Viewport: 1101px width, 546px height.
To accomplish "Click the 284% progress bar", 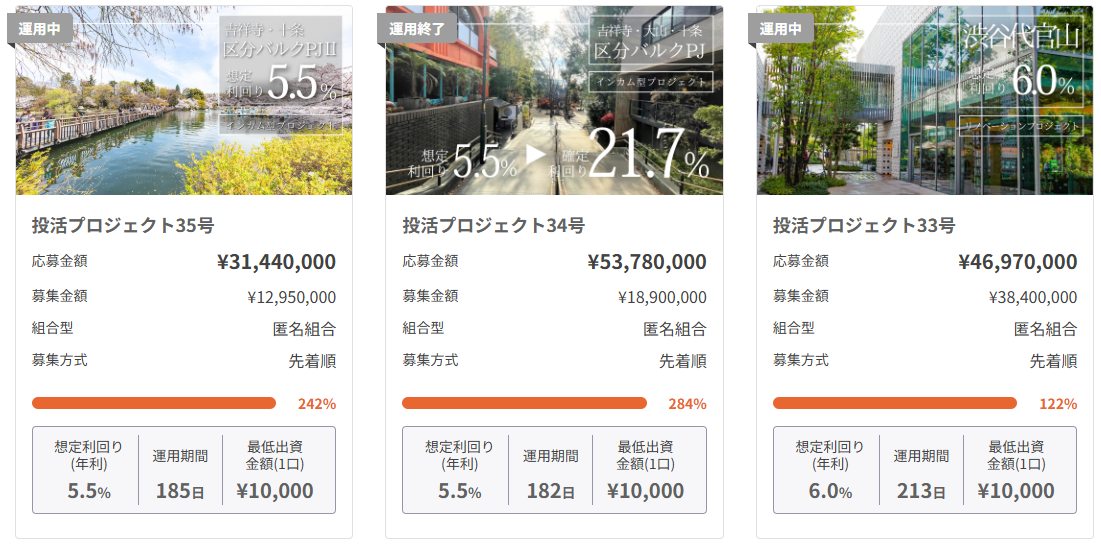I will 524,403.
